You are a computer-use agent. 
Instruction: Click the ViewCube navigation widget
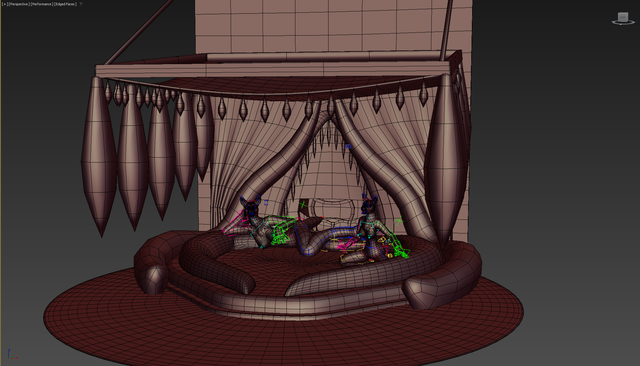point(623,18)
